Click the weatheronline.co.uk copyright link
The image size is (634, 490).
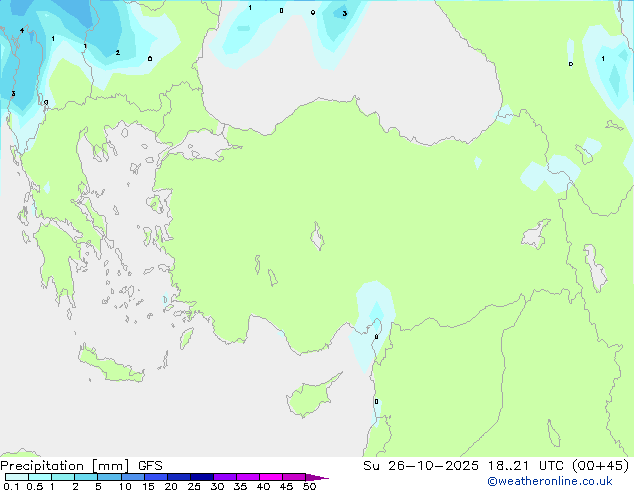[550, 481]
